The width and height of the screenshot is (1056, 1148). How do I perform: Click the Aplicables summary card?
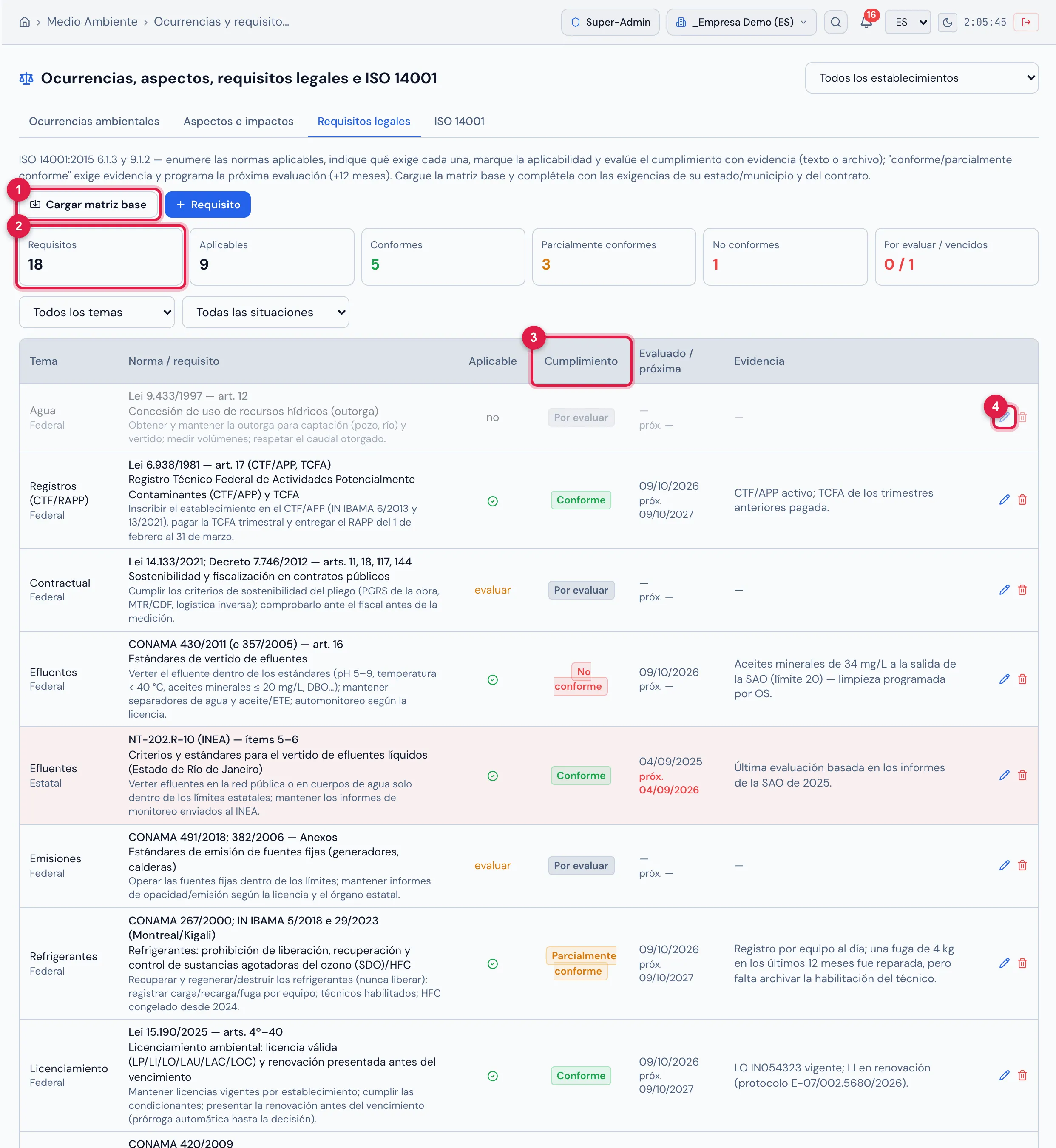(272, 256)
